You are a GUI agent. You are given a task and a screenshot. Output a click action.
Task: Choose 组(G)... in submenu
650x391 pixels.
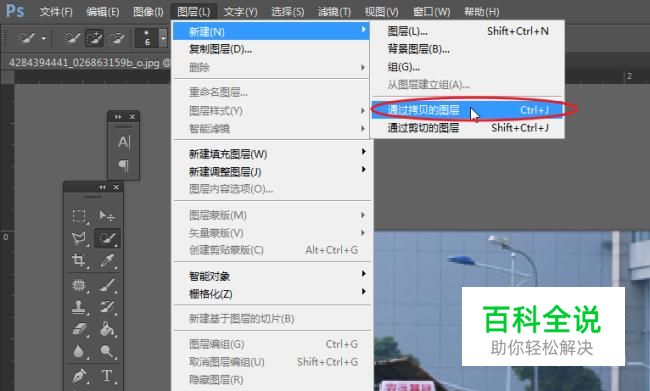point(467,67)
